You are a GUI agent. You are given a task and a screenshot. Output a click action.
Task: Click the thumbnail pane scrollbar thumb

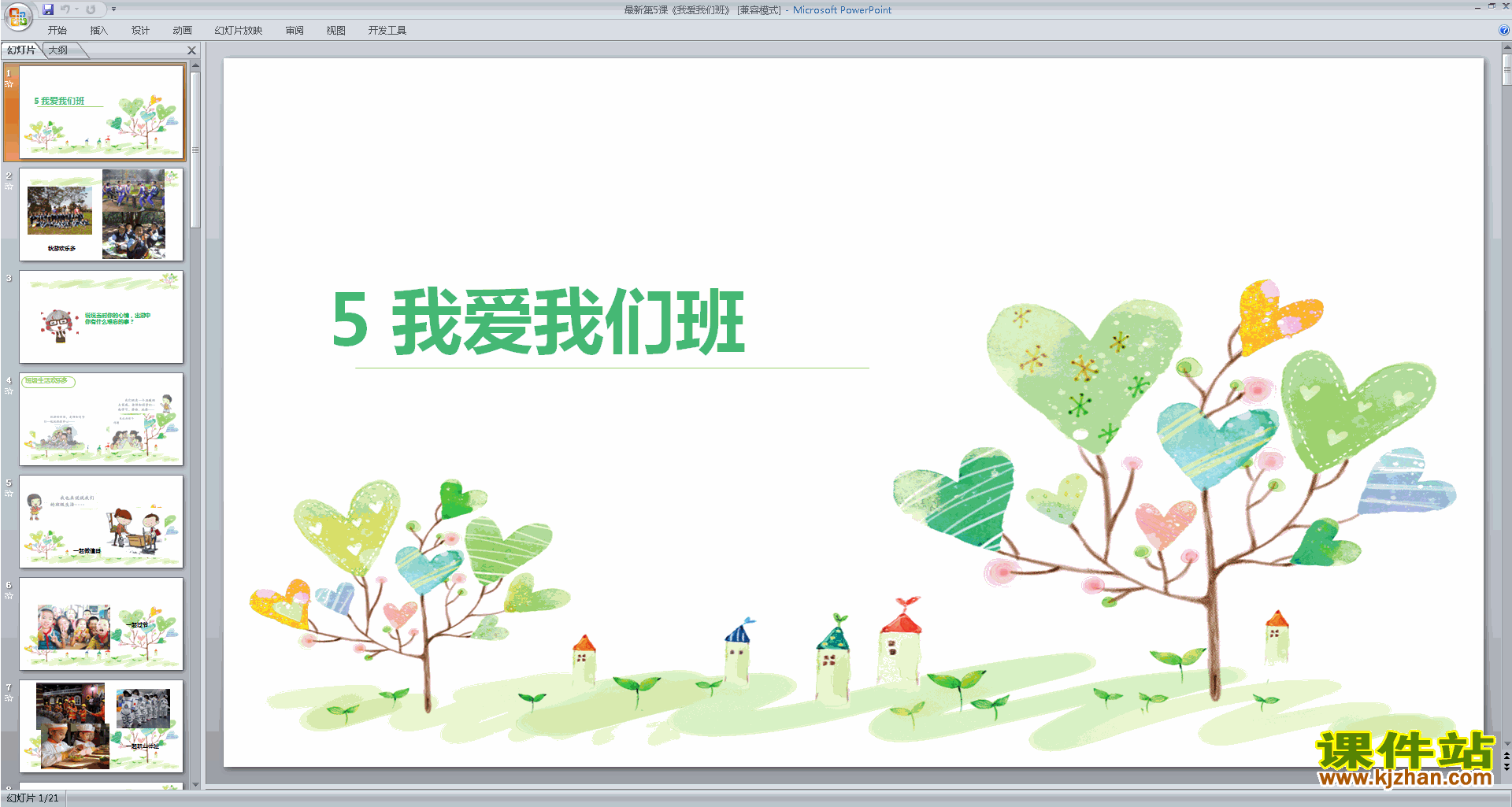click(x=195, y=150)
